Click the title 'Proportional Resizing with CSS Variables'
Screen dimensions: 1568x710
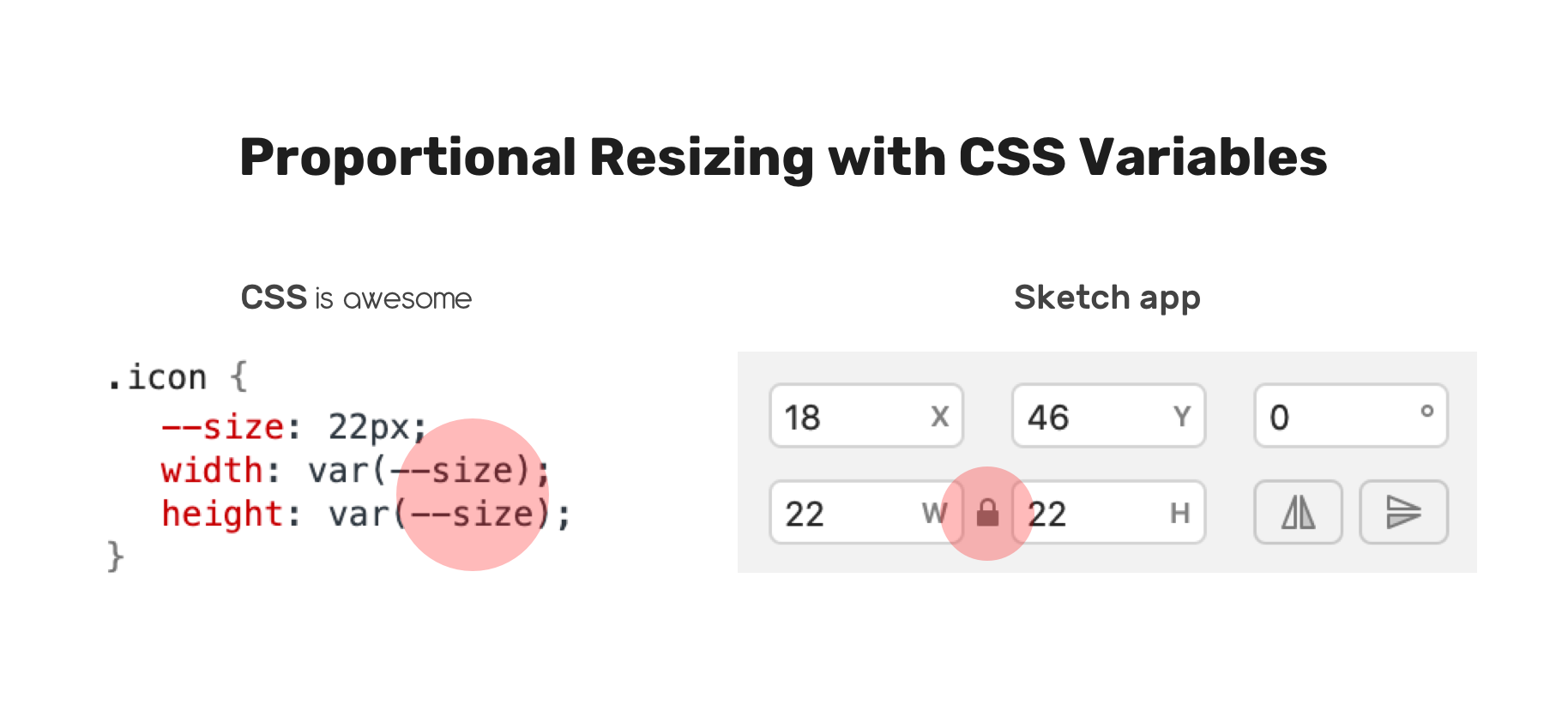point(783,156)
